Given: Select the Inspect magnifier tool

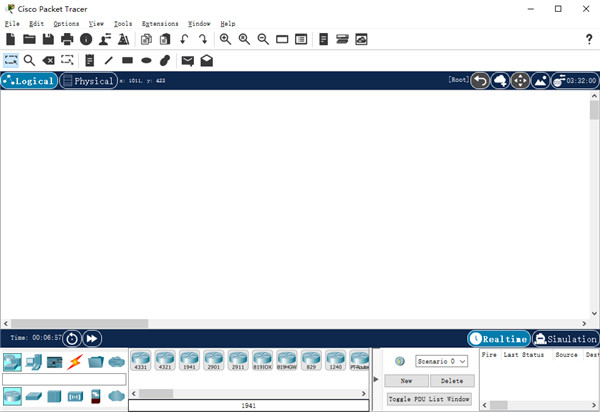Looking at the screenshot, I should [30, 60].
